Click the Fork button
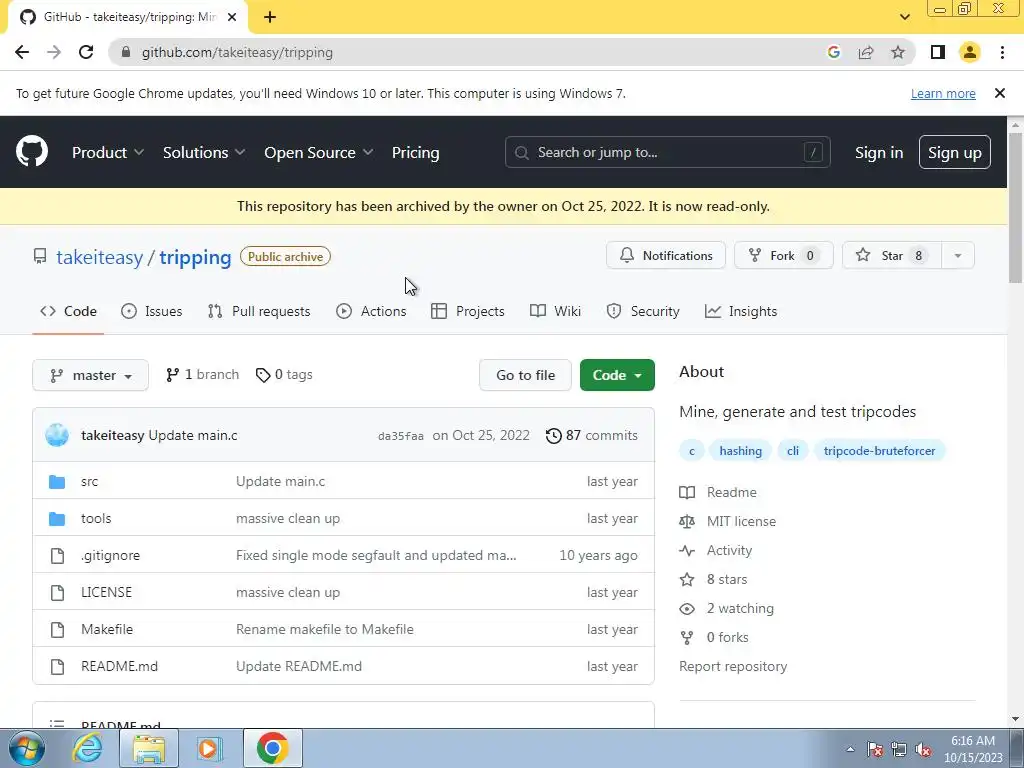1024x768 pixels. pyautogui.click(x=784, y=255)
